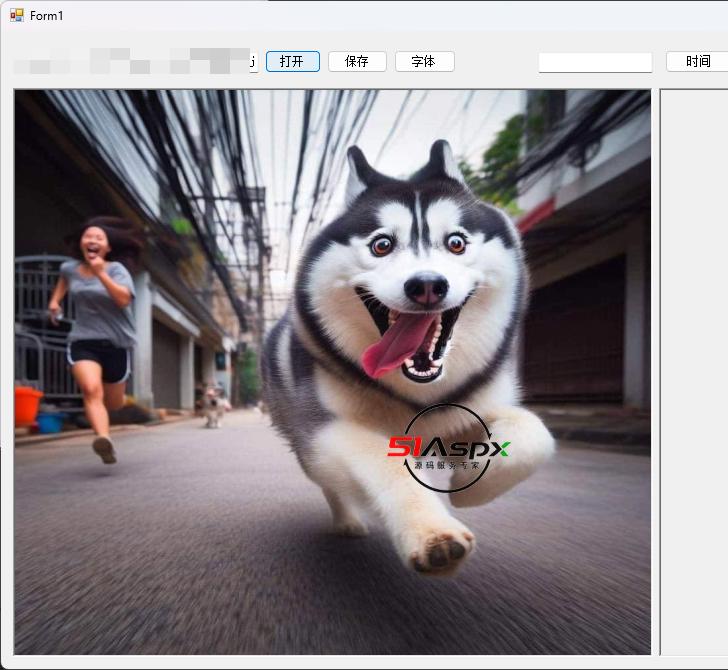Click the divider between image and right panel
The width and height of the screenshot is (728, 670).
coord(655,370)
